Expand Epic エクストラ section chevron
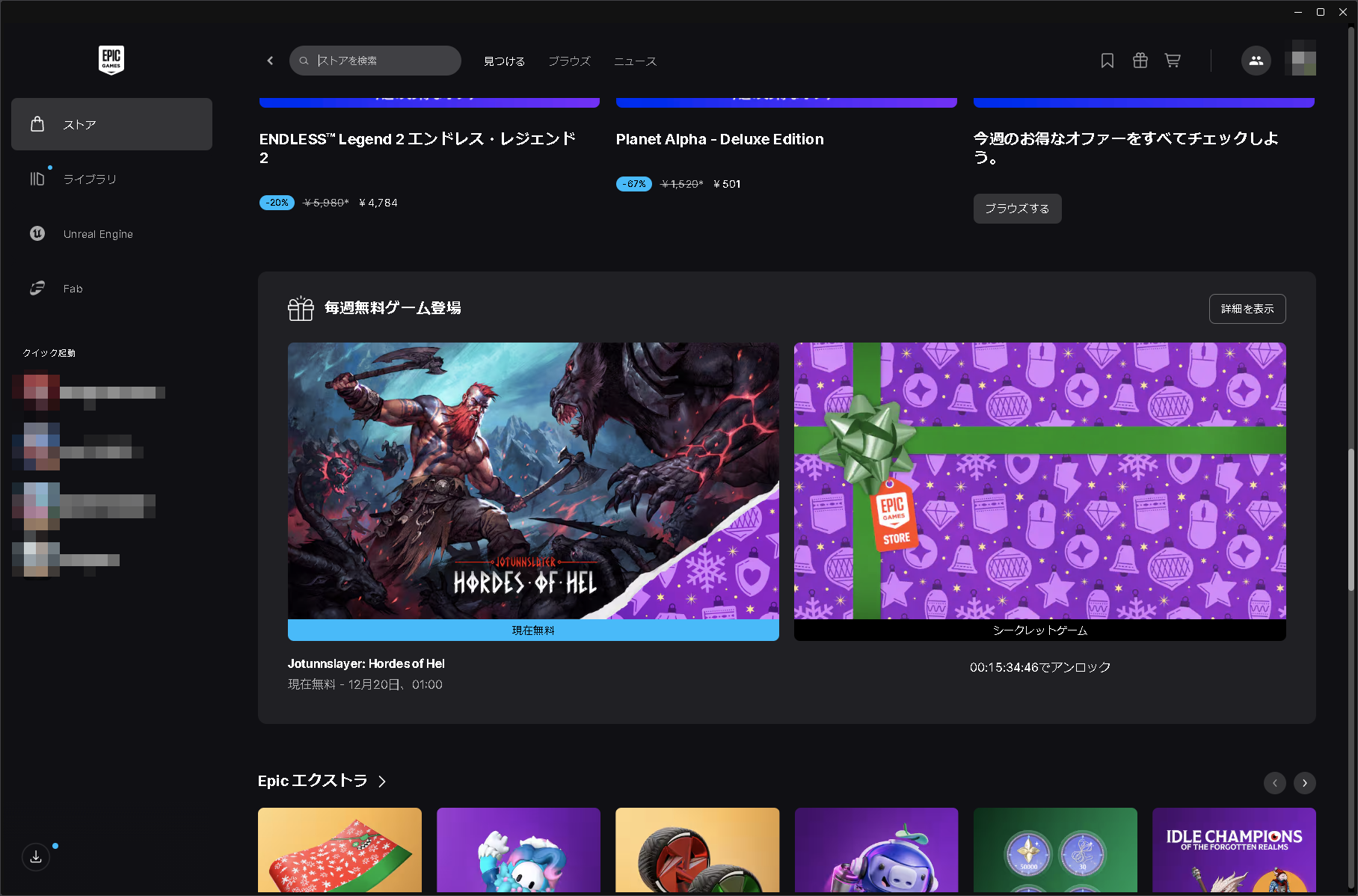 (x=382, y=782)
